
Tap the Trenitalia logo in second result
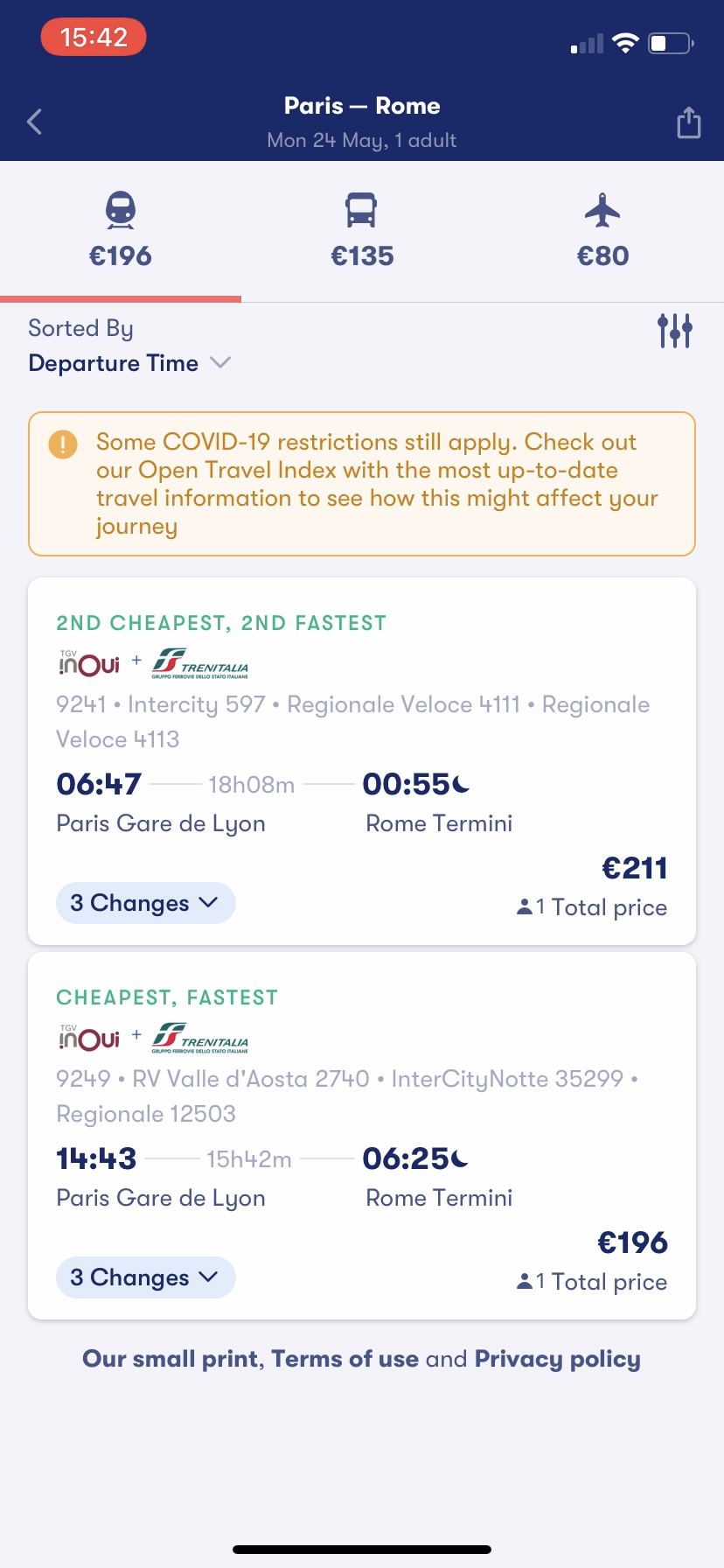tap(200, 1038)
